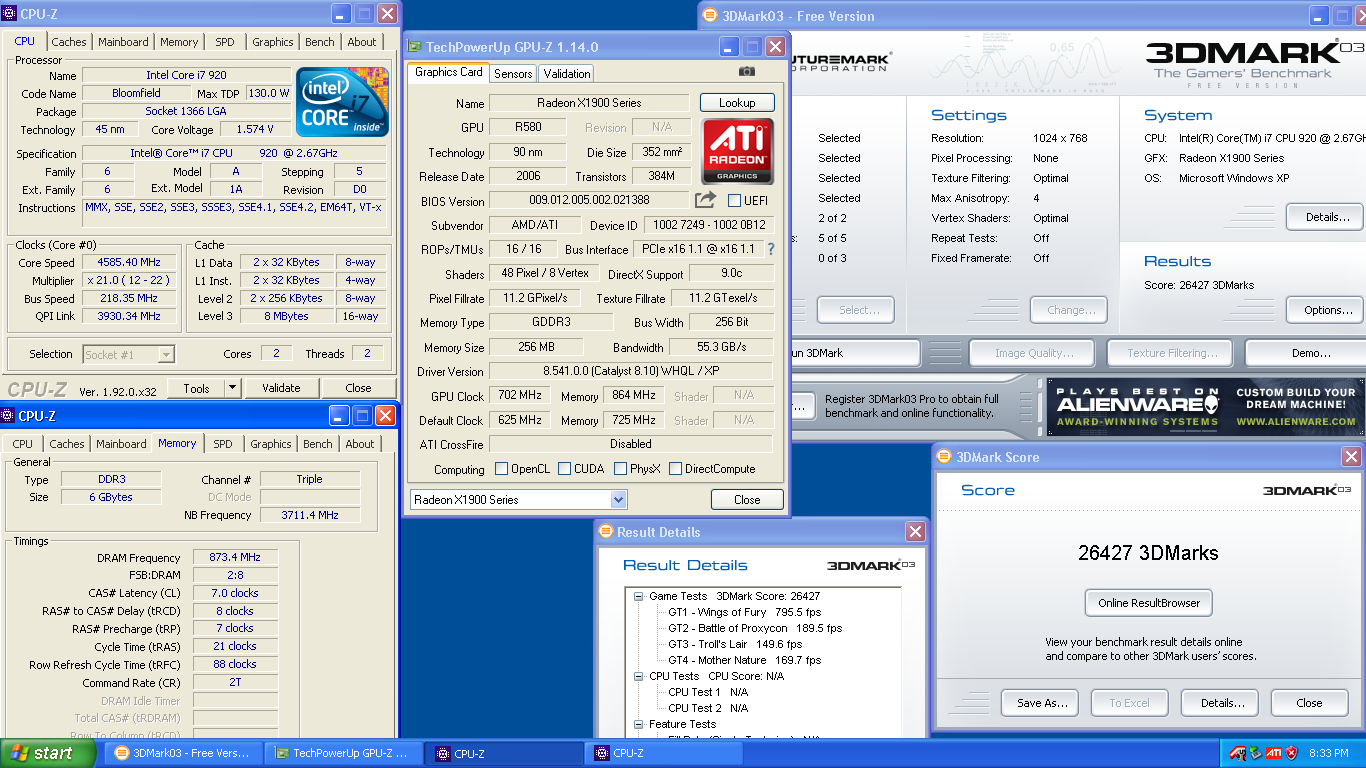Click the ATI Radeon Graphics logo

click(x=737, y=151)
